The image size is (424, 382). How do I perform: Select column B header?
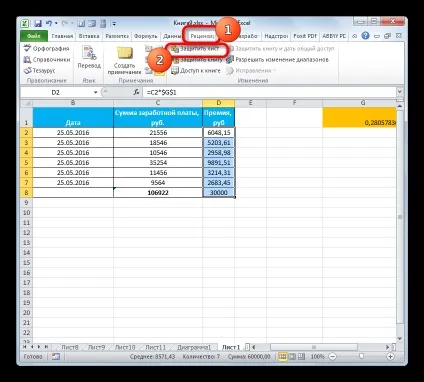[x=73, y=103]
